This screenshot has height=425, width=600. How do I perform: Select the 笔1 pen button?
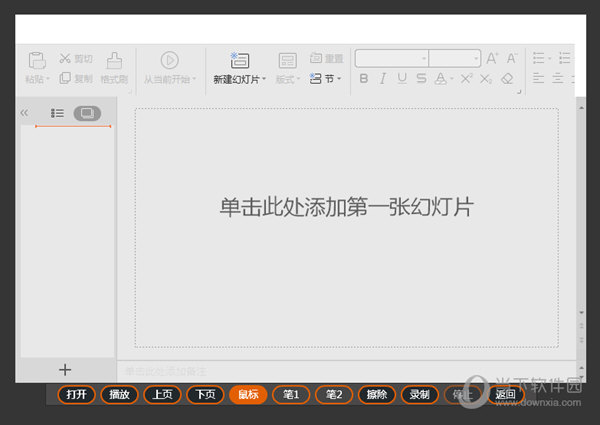click(x=291, y=394)
